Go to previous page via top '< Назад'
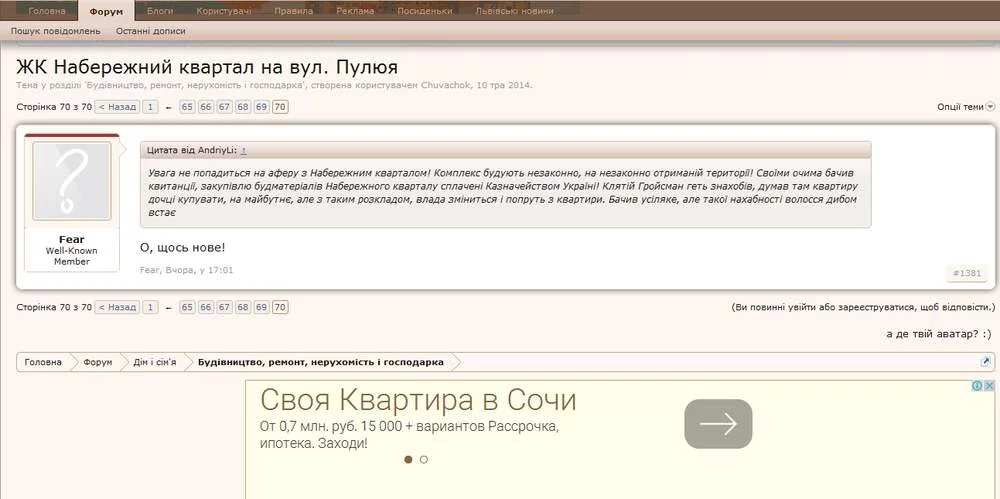The image size is (1000, 499). (x=117, y=107)
